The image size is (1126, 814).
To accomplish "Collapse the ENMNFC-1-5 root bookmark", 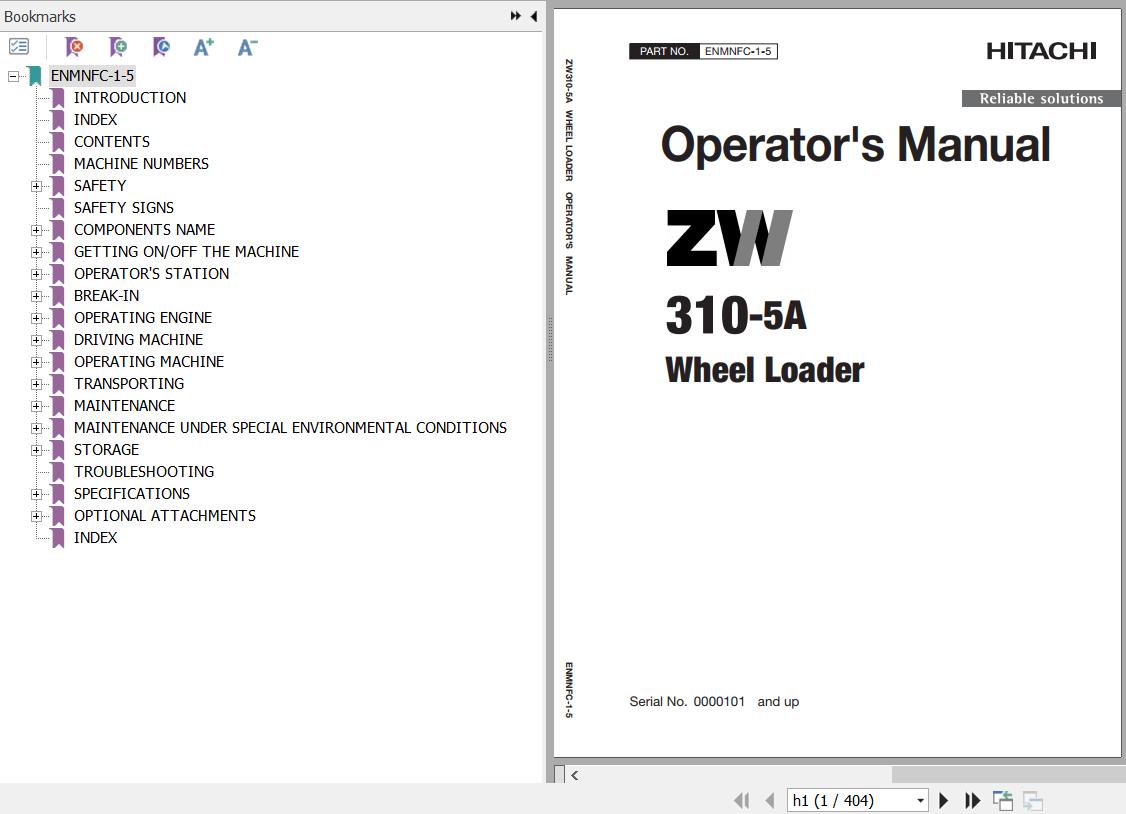I will (x=13, y=76).
